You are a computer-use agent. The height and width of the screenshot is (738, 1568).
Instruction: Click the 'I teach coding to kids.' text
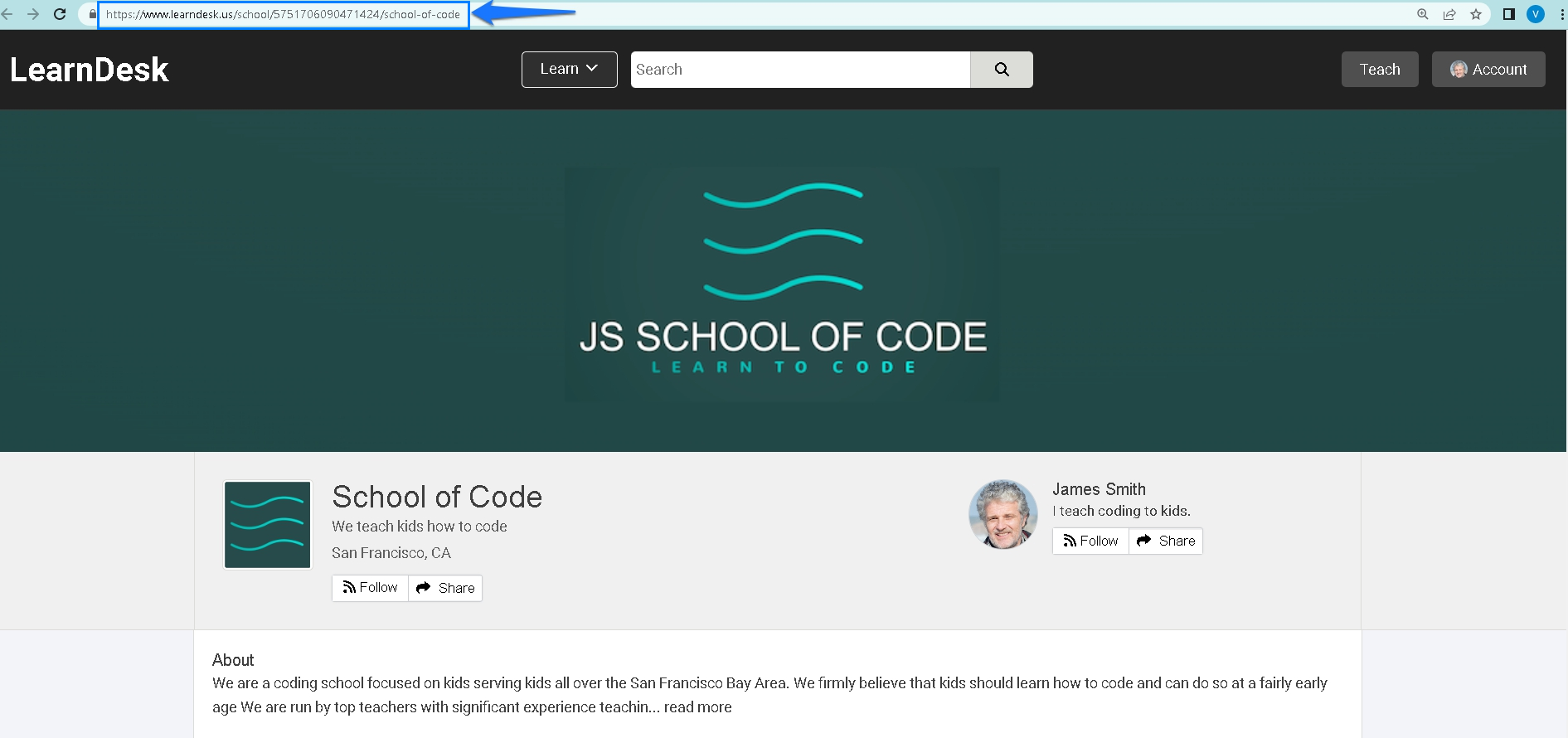pos(1122,511)
